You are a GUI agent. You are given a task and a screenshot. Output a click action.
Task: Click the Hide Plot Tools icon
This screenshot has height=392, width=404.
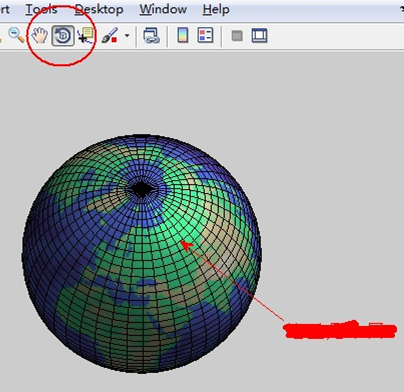tap(237, 36)
